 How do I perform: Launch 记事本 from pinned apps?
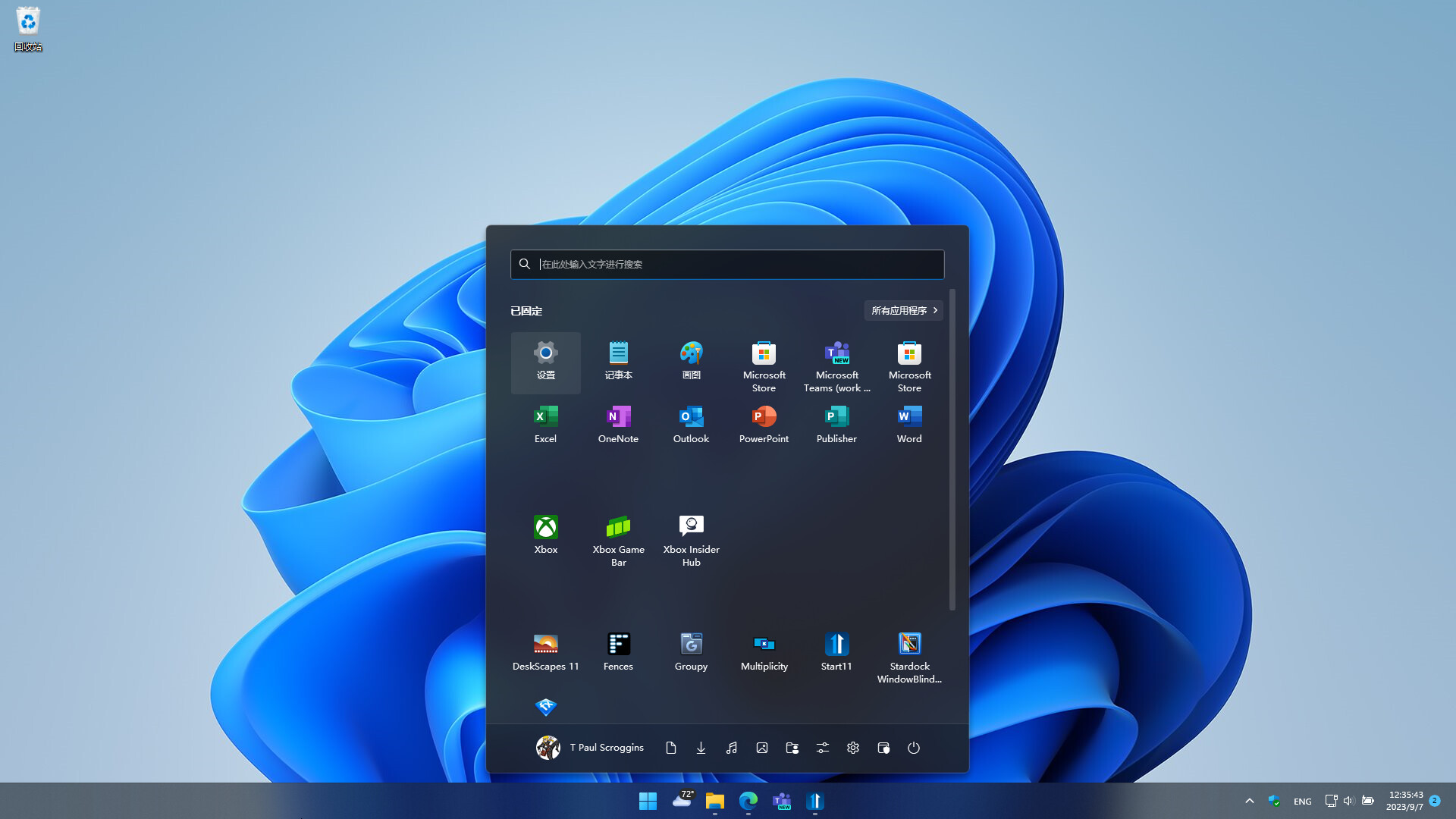[x=618, y=362]
